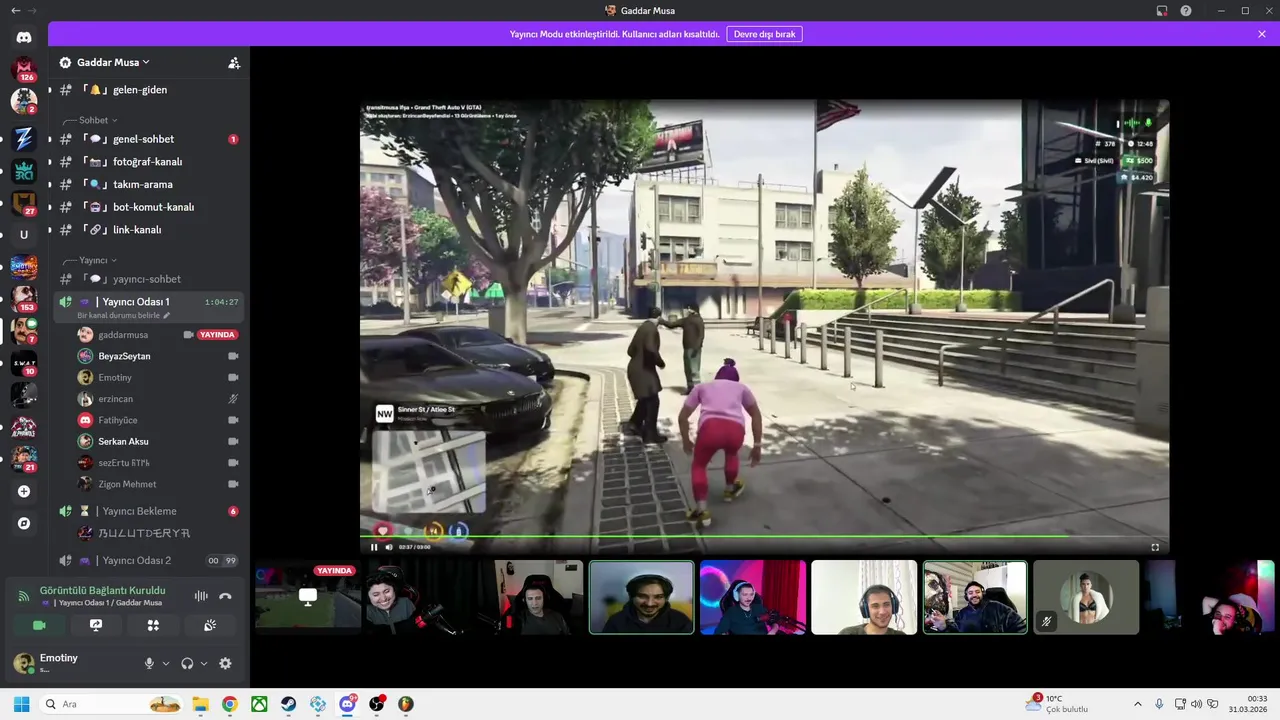Open Xbox app in the taskbar
1280x720 pixels.
pos(259,704)
